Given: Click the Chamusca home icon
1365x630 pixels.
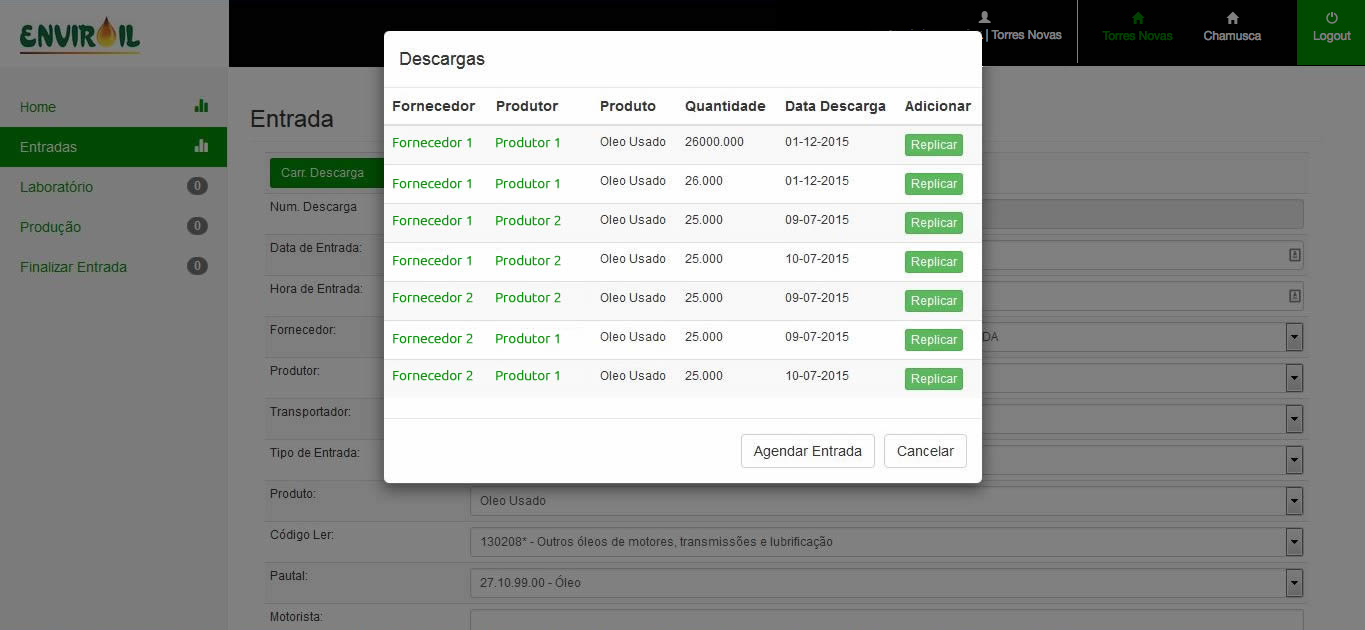Looking at the screenshot, I should click(x=1232, y=18).
